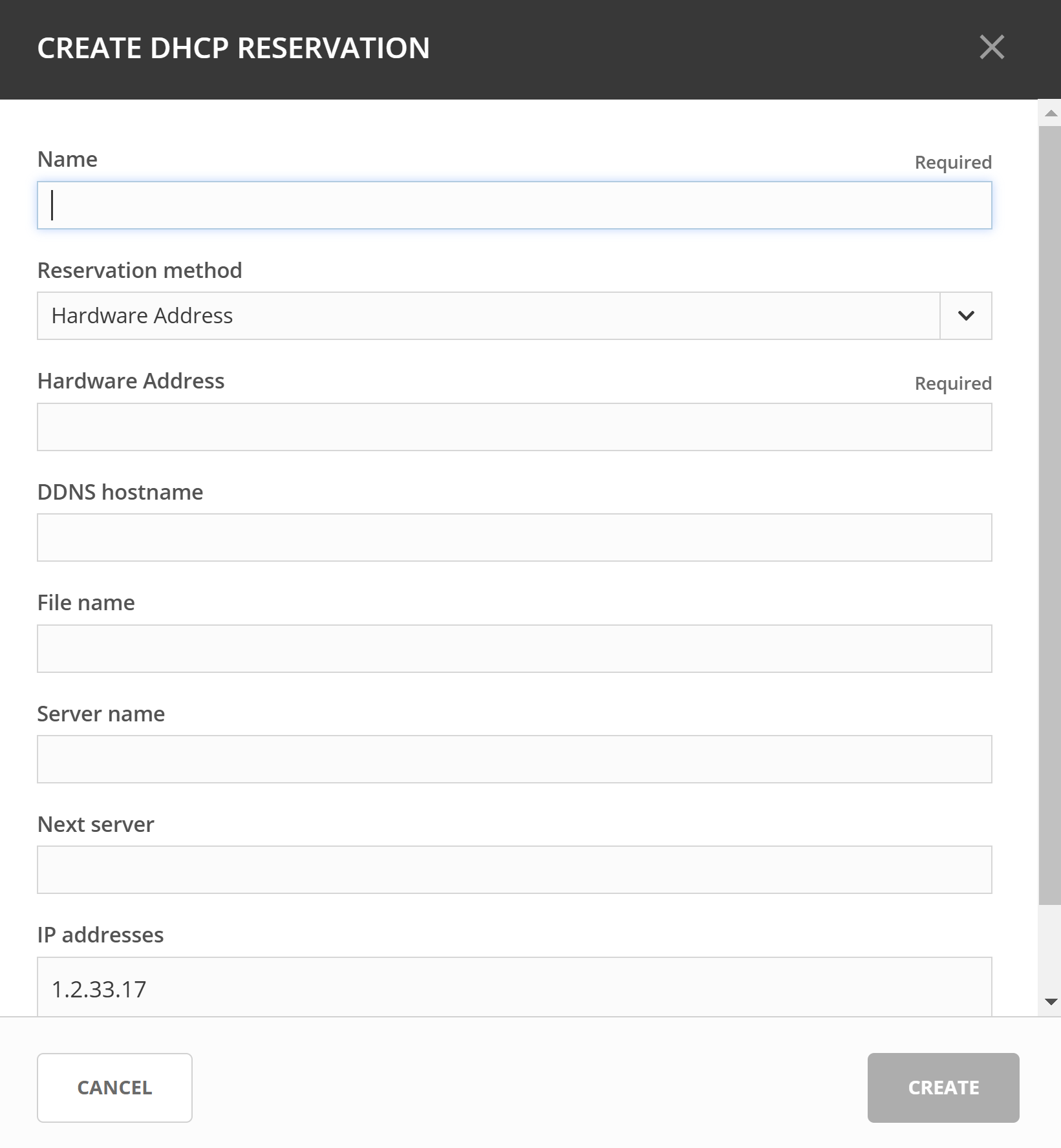This screenshot has width=1061, height=1148.
Task: Click the chevron arrow of Reservation method
Action: tap(965, 315)
